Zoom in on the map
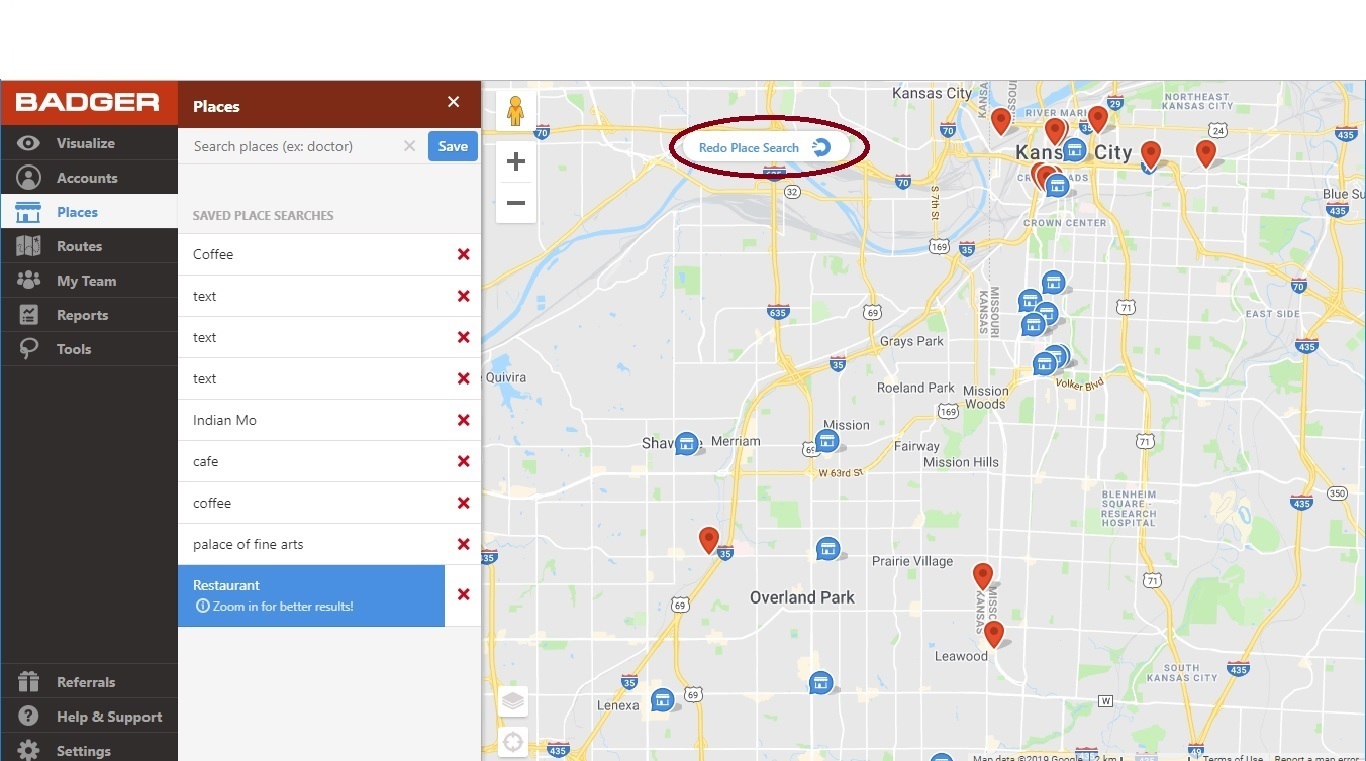Screen dimensions: 1366x761 516,161
